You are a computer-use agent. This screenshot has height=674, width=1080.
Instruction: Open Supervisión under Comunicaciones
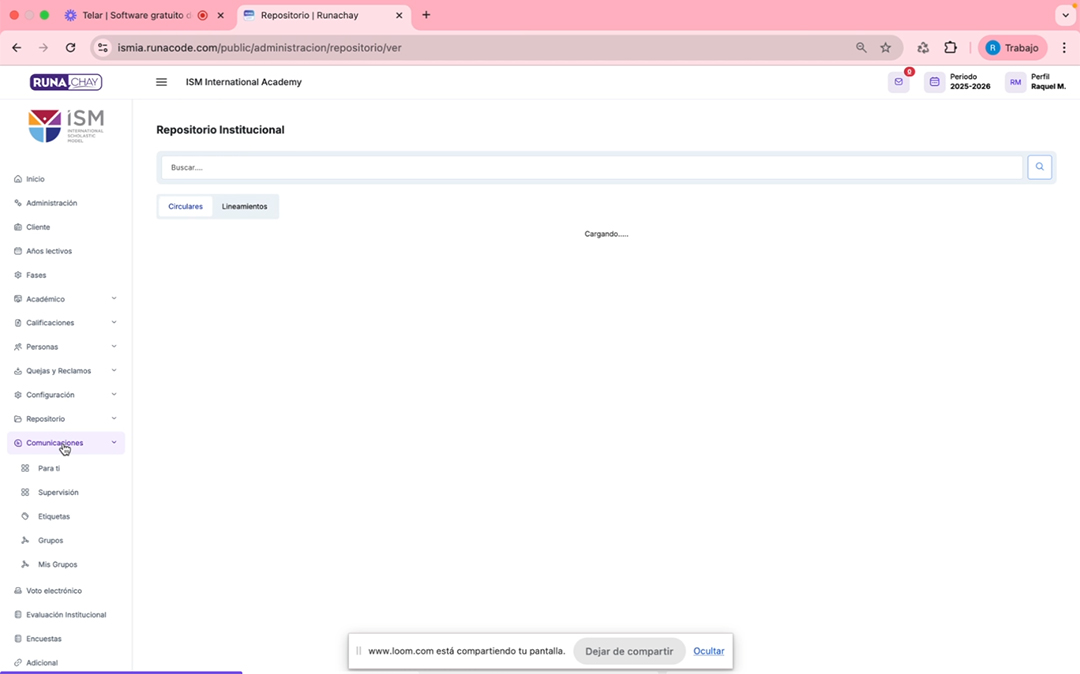[58, 493]
